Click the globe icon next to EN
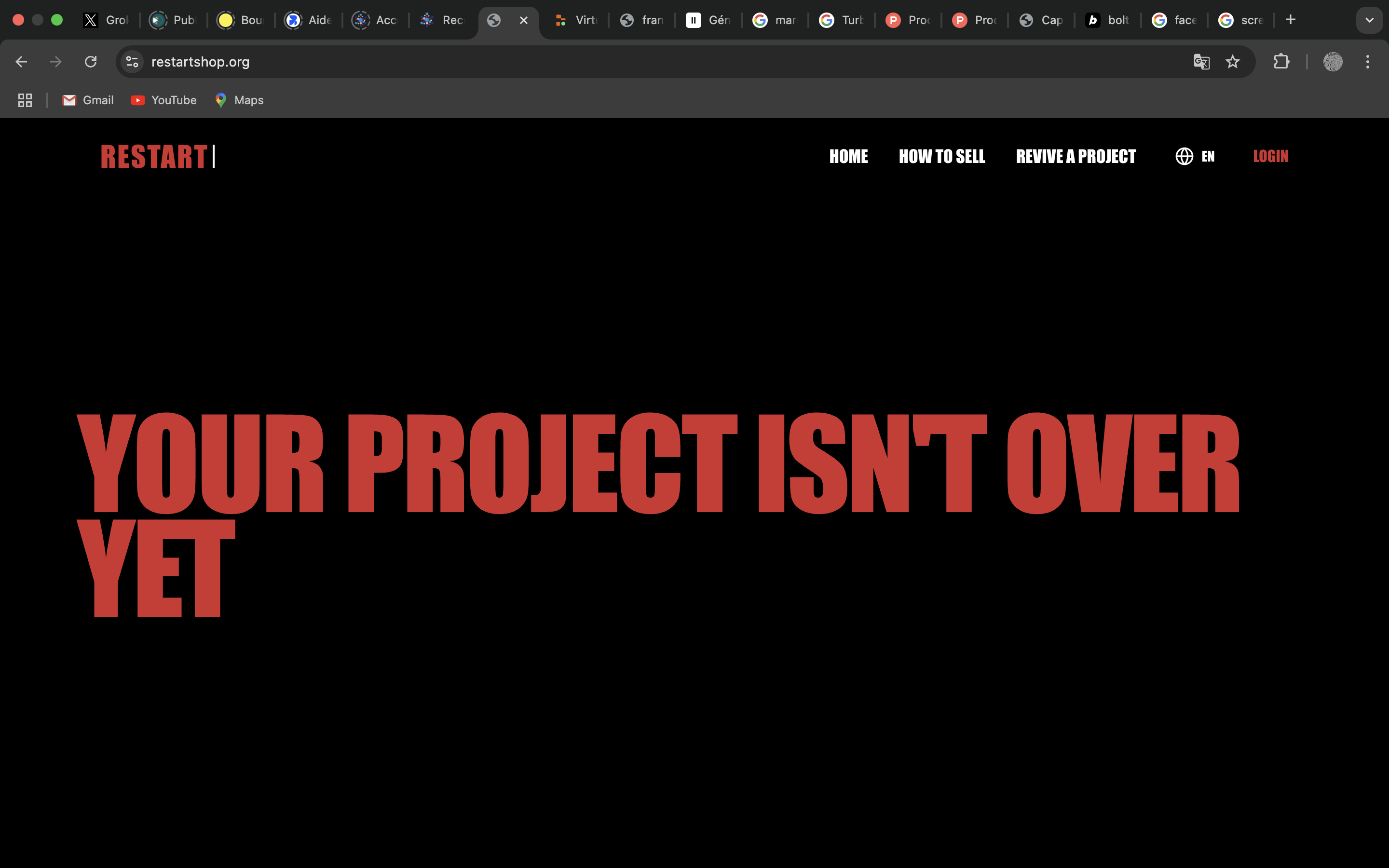Screen dimensions: 1389x868 click(1184, 156)
